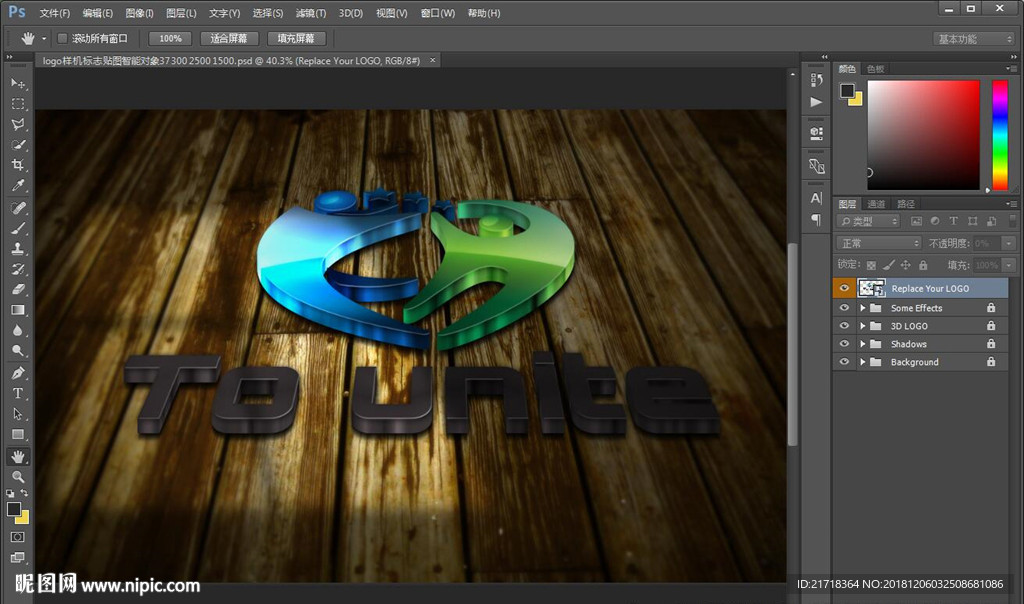The width and height of the screenshot is (1024, 604).
Task: Open the 滤镜(T) menu
Action: [x=311, y=13]
